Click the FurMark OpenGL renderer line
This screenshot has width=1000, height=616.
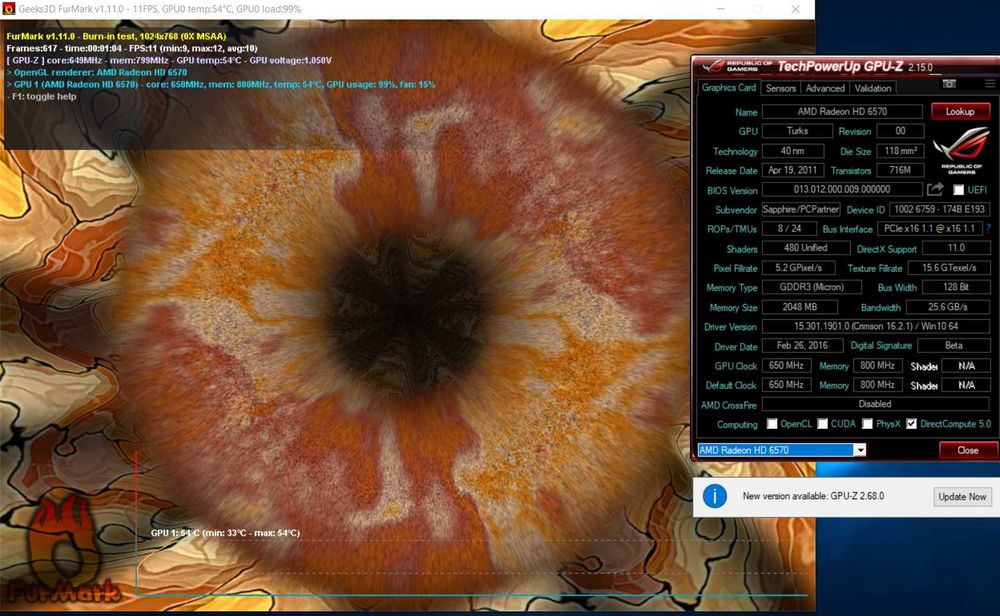[x=97, y=72]
